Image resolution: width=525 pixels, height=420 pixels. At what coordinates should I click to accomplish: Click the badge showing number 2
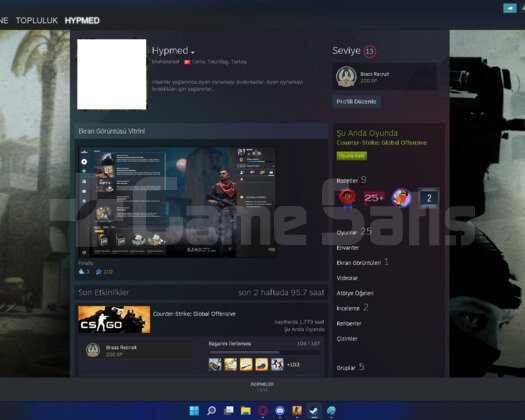point(429,198)
